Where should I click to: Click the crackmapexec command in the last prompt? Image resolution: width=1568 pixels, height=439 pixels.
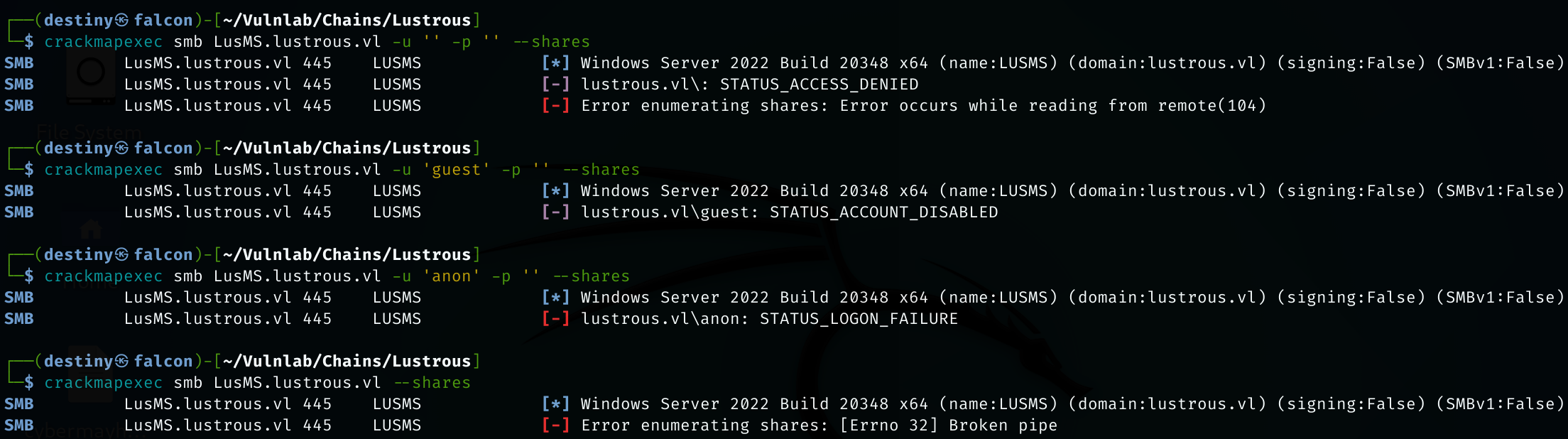103,383
